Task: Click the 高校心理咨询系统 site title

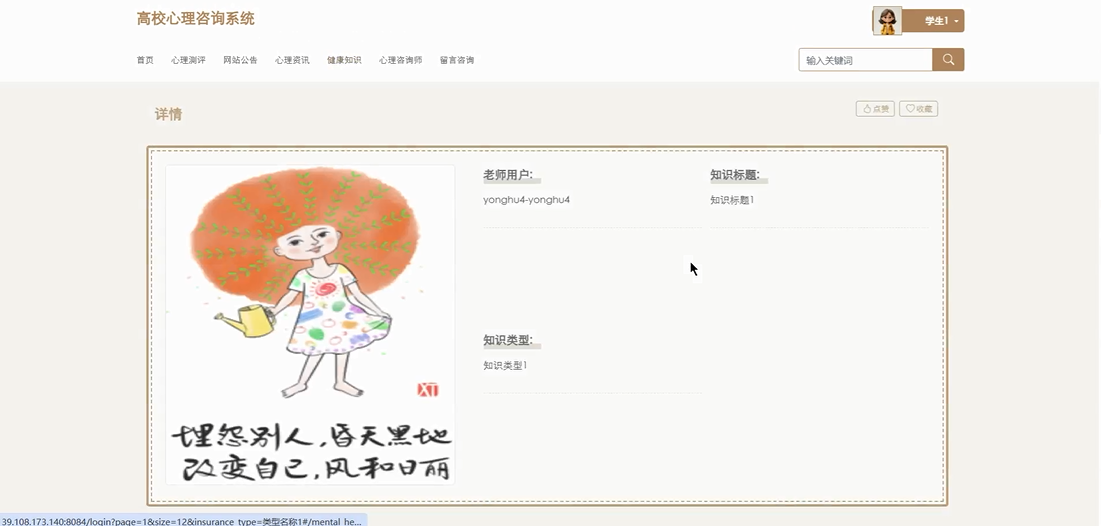Action: 196,19
